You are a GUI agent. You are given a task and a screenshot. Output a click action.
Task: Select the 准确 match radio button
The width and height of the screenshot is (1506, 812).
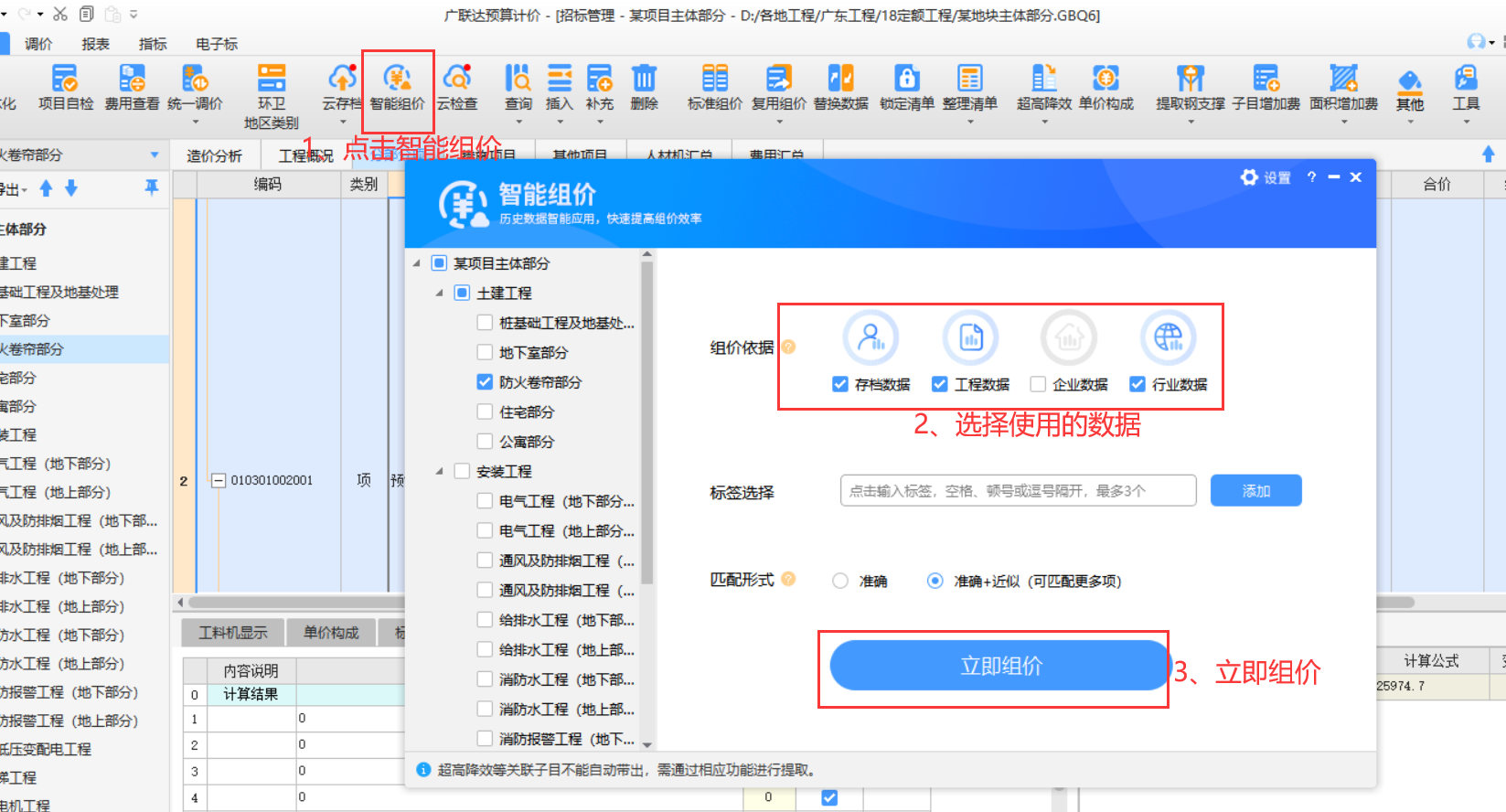click(x=840, y=581)
